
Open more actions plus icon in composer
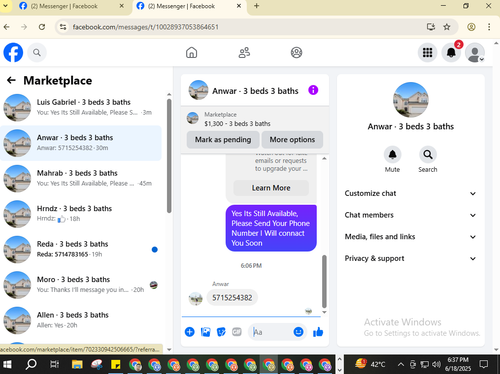tap(190, 332)
